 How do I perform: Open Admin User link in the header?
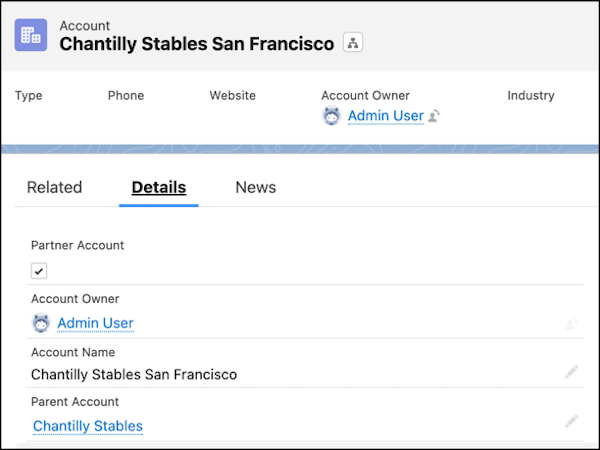click(386, 116)
